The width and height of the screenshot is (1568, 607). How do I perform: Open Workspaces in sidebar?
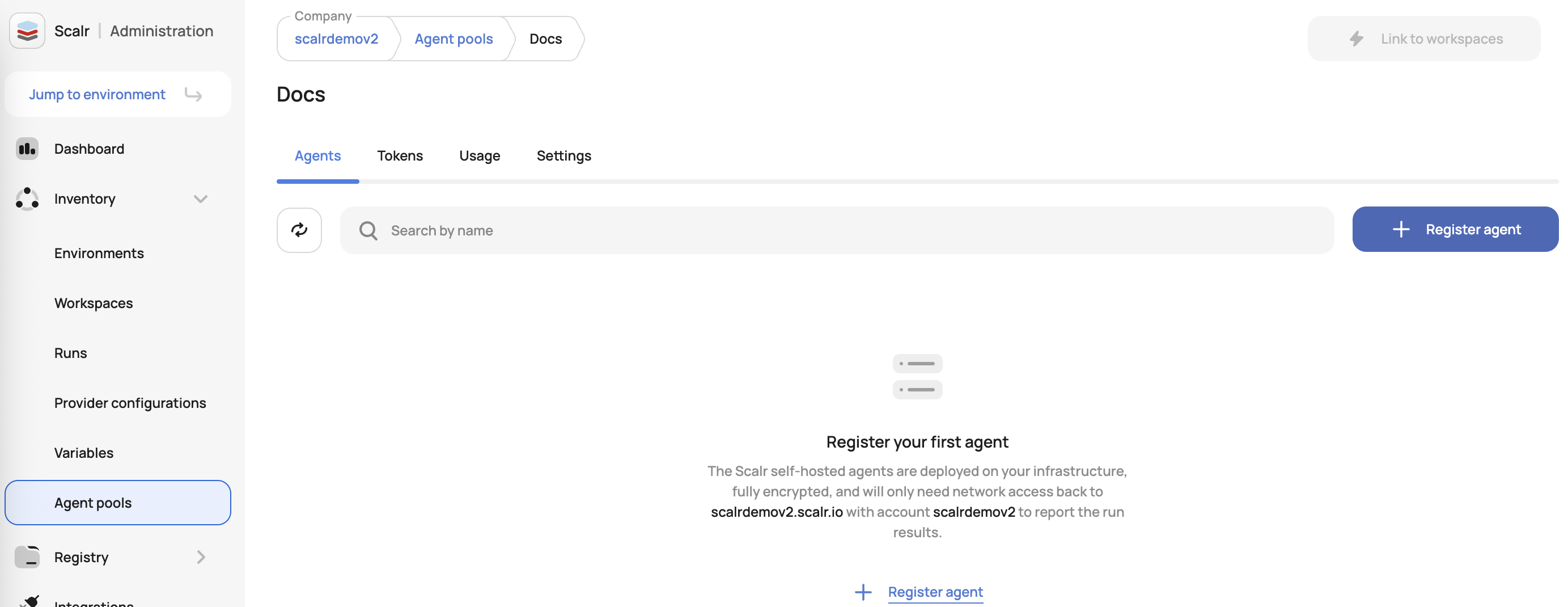[x=93, y=303]
